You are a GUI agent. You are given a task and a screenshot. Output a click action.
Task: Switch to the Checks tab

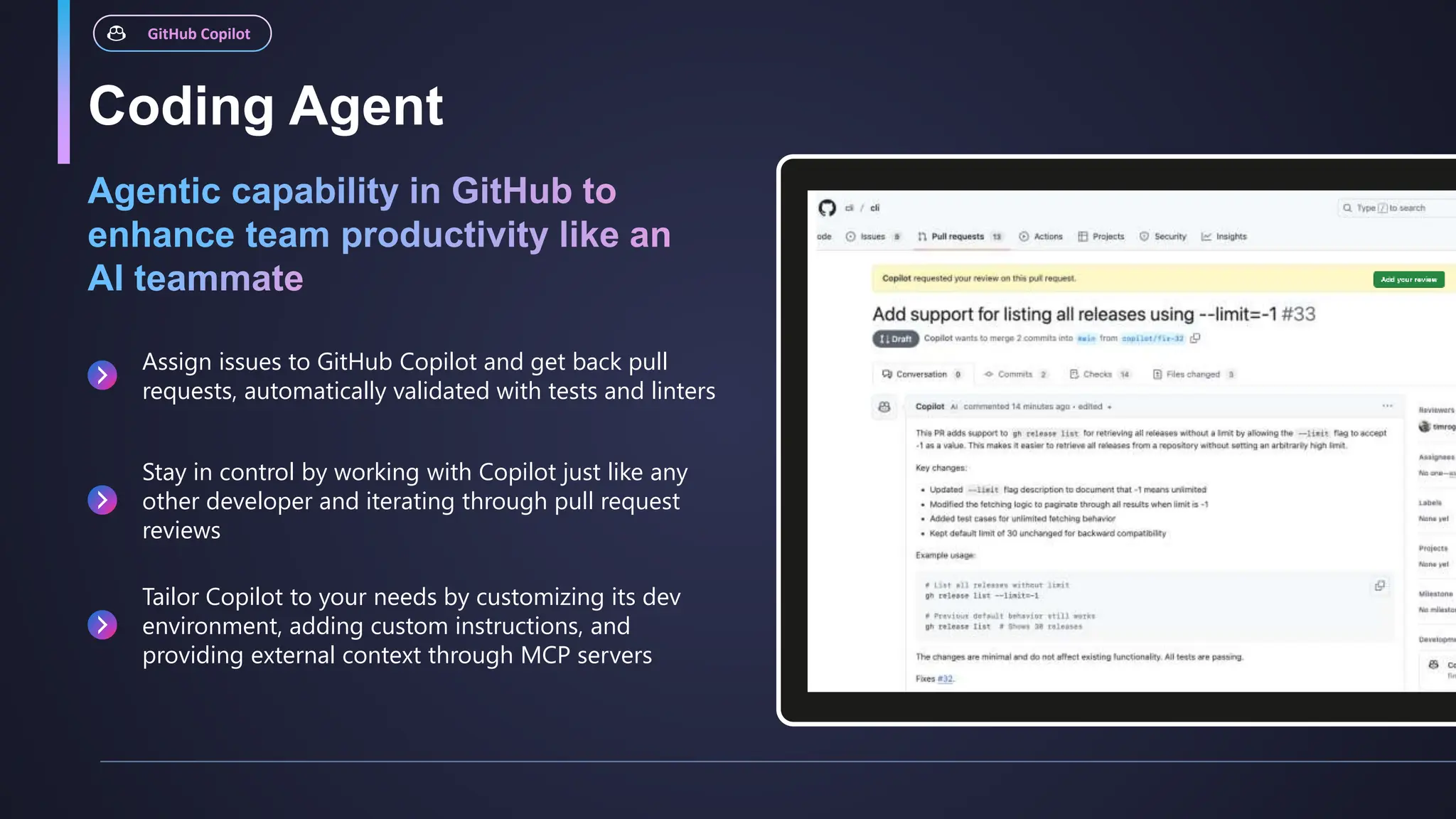point(1100,375)
